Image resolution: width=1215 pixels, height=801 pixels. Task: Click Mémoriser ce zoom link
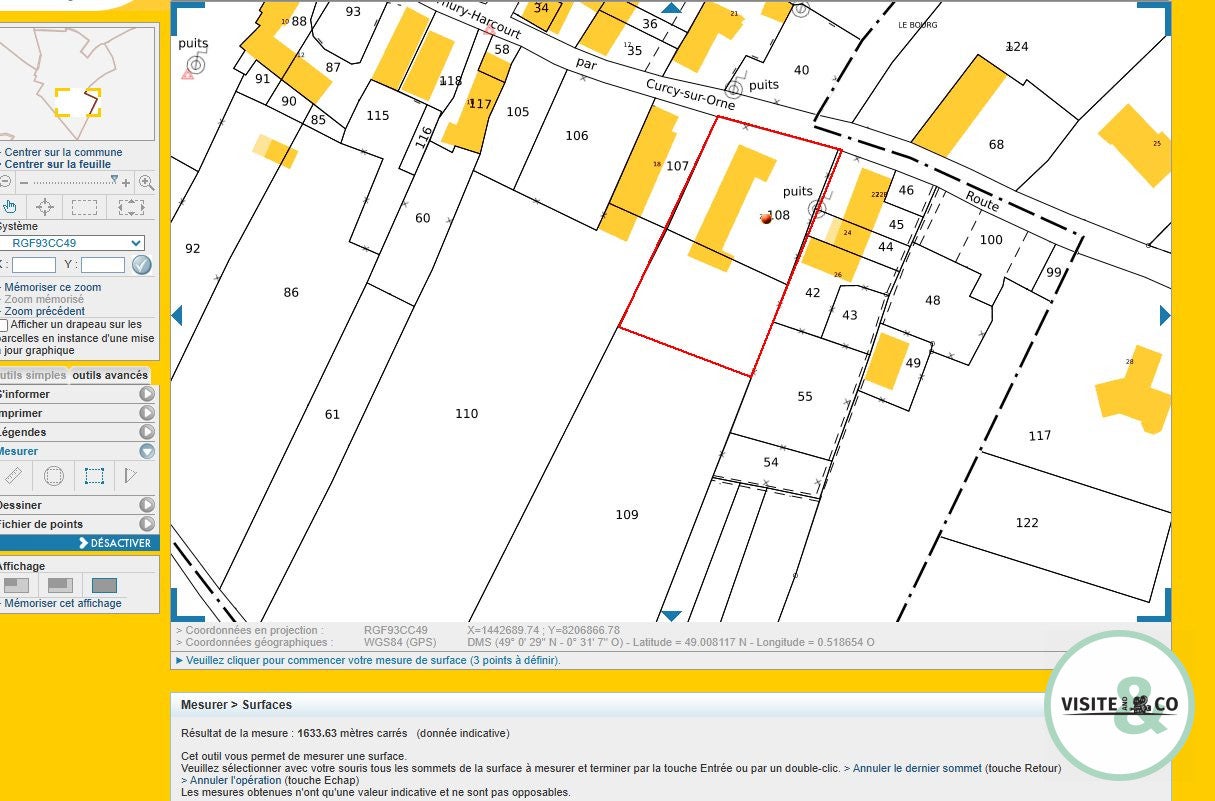[x=52, y=287]
